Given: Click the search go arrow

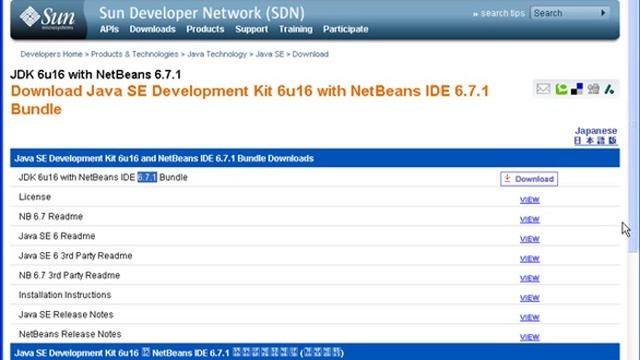Looking at the screenshot, I should point(603,13).
